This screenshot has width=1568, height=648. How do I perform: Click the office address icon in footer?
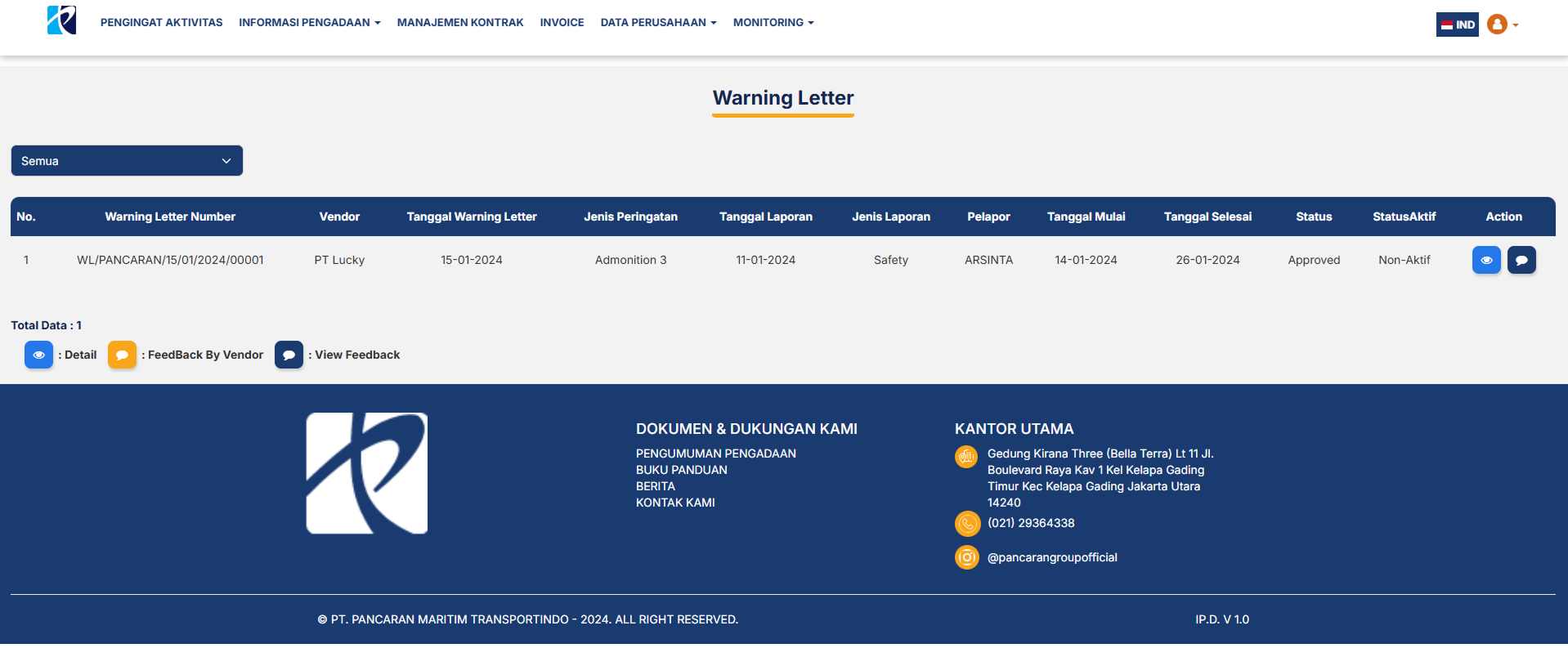coord(966,456)
